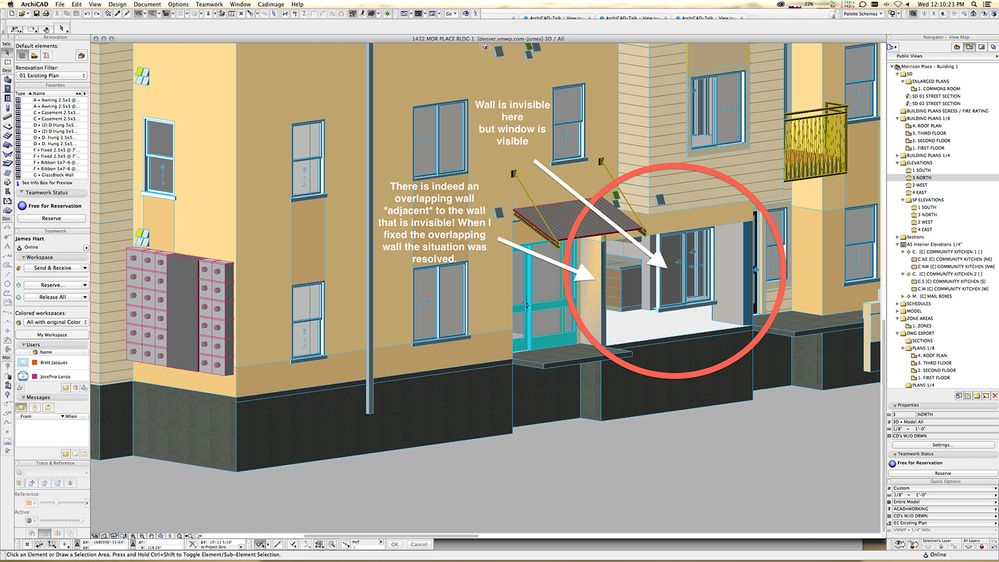Select the Beam tool in toolbox

(7, 117)
